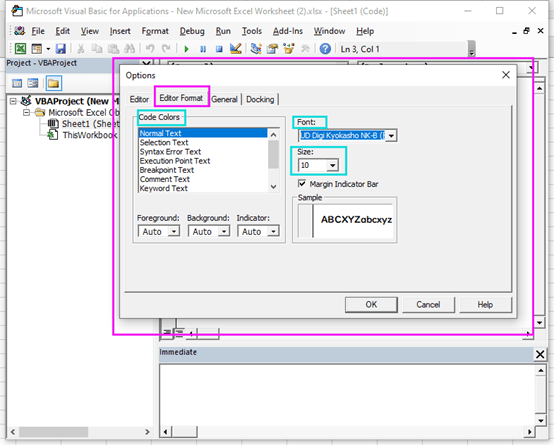Click the Find binoculars icon
The width and height of the screenshot is (554, 445).
tap(129, 49)
